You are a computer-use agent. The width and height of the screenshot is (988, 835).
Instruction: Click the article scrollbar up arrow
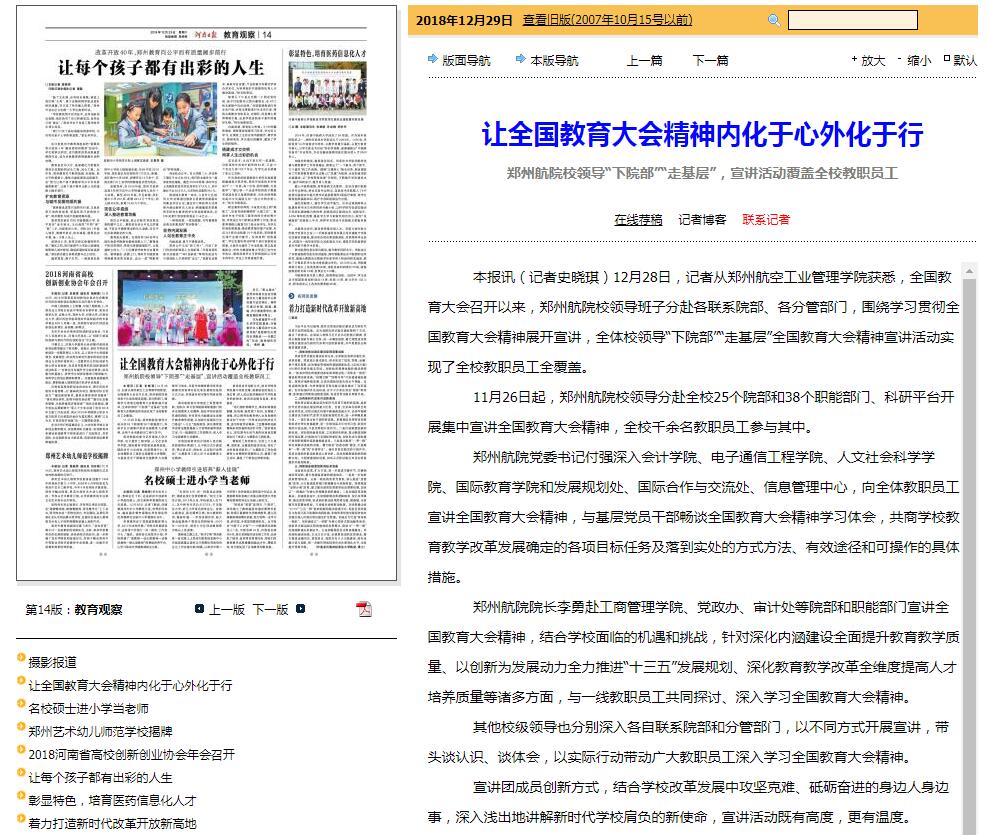coord(969,271)
